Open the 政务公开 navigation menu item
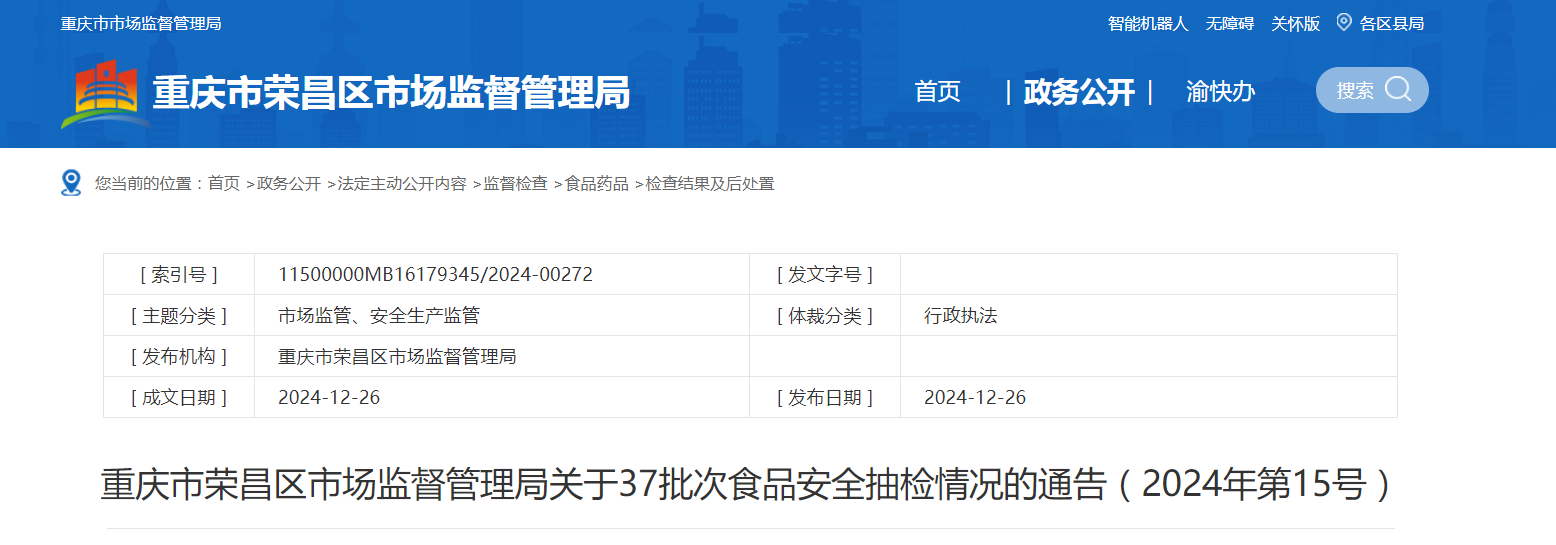Viewport: 1556px width, 545px height. pos(1079,92)
